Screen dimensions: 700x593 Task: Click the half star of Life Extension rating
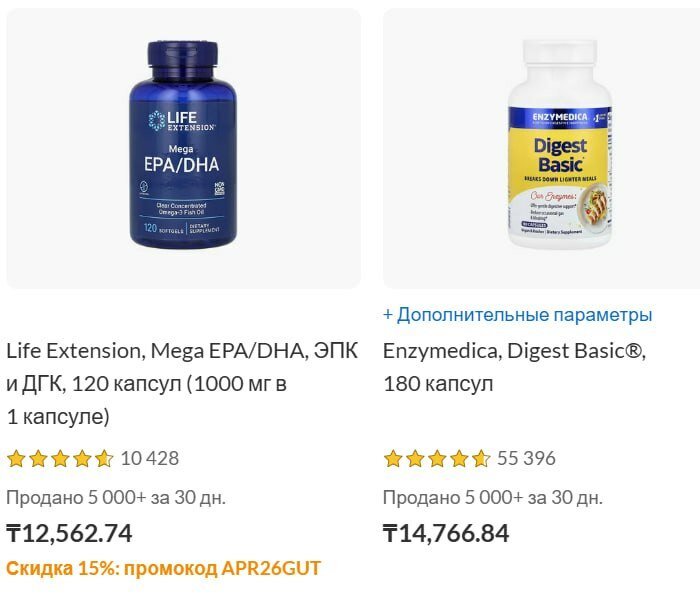click(x=104, y=459)
